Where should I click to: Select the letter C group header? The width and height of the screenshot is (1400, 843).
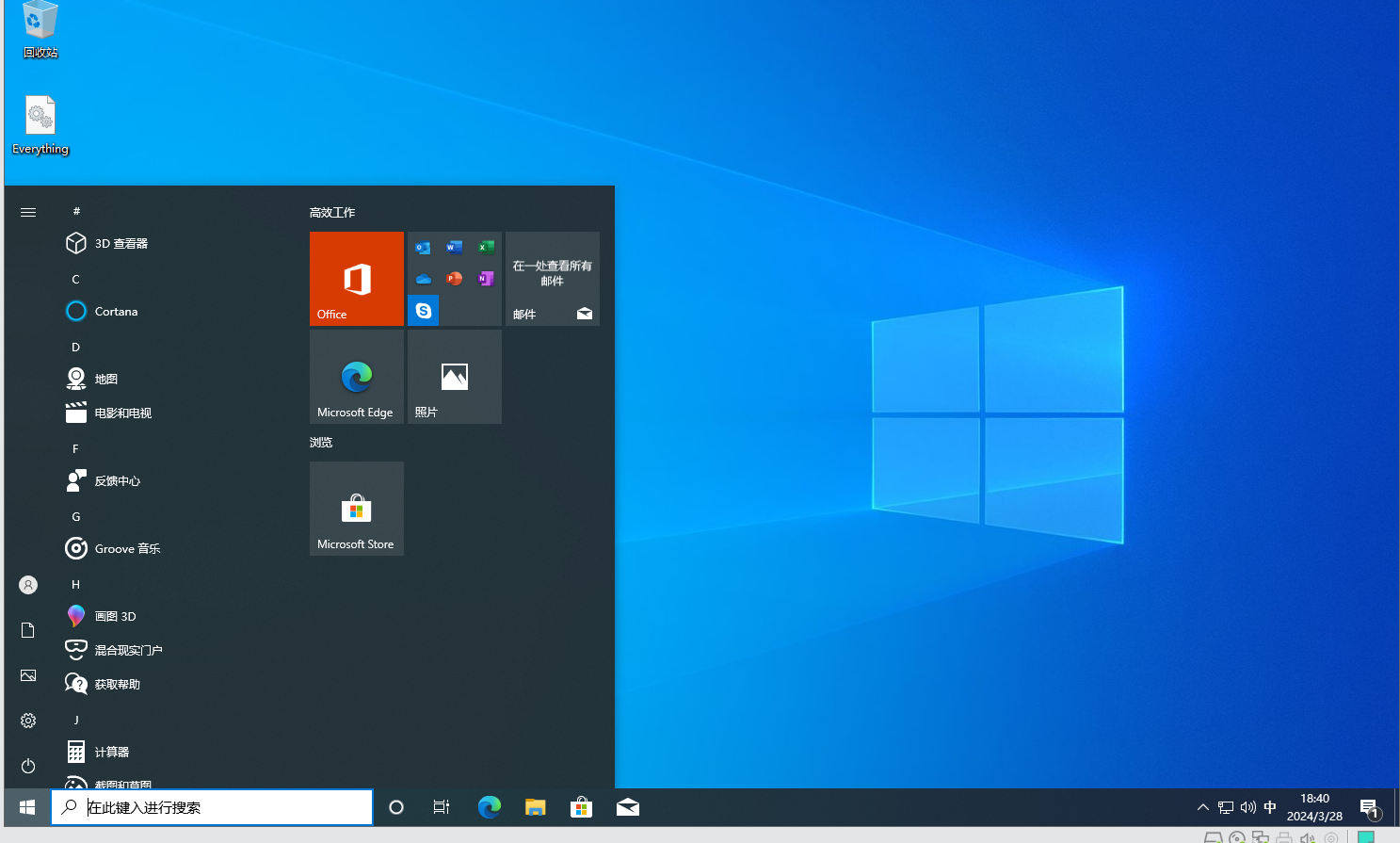pyautogui.click(x=76, y=279)
